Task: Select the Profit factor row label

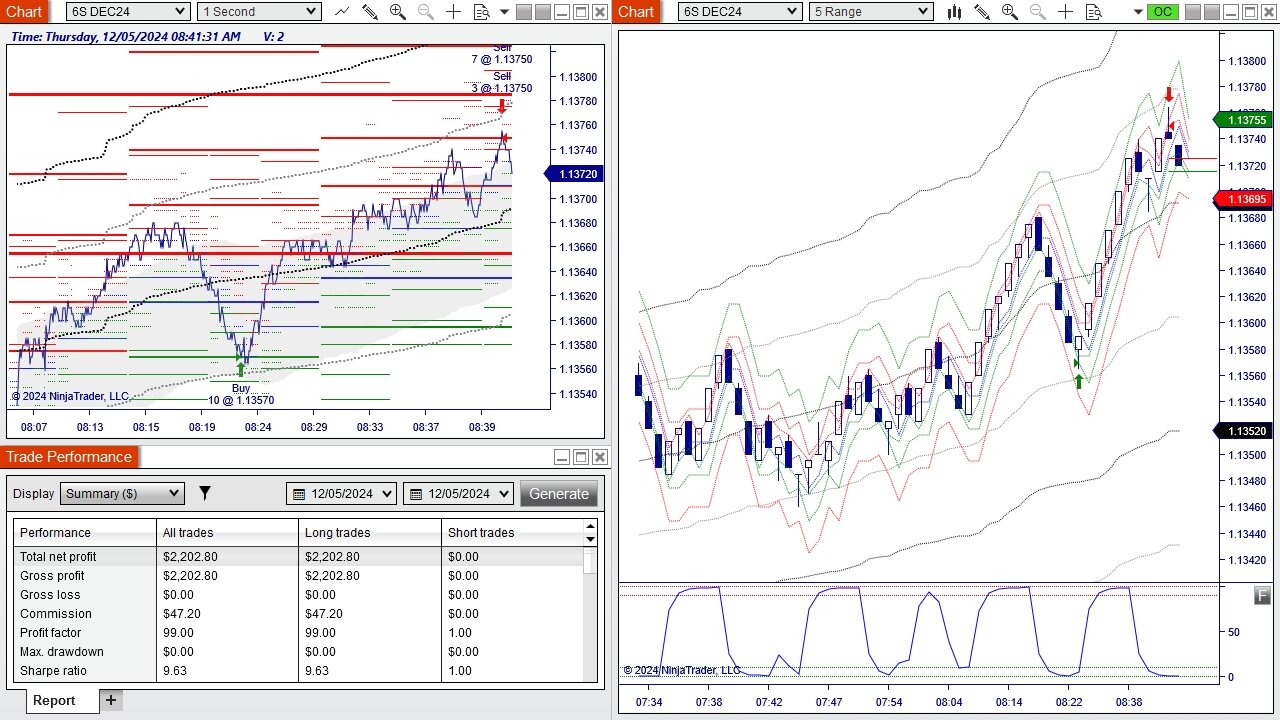Action: pyautogui.click(x=51, y=633)
